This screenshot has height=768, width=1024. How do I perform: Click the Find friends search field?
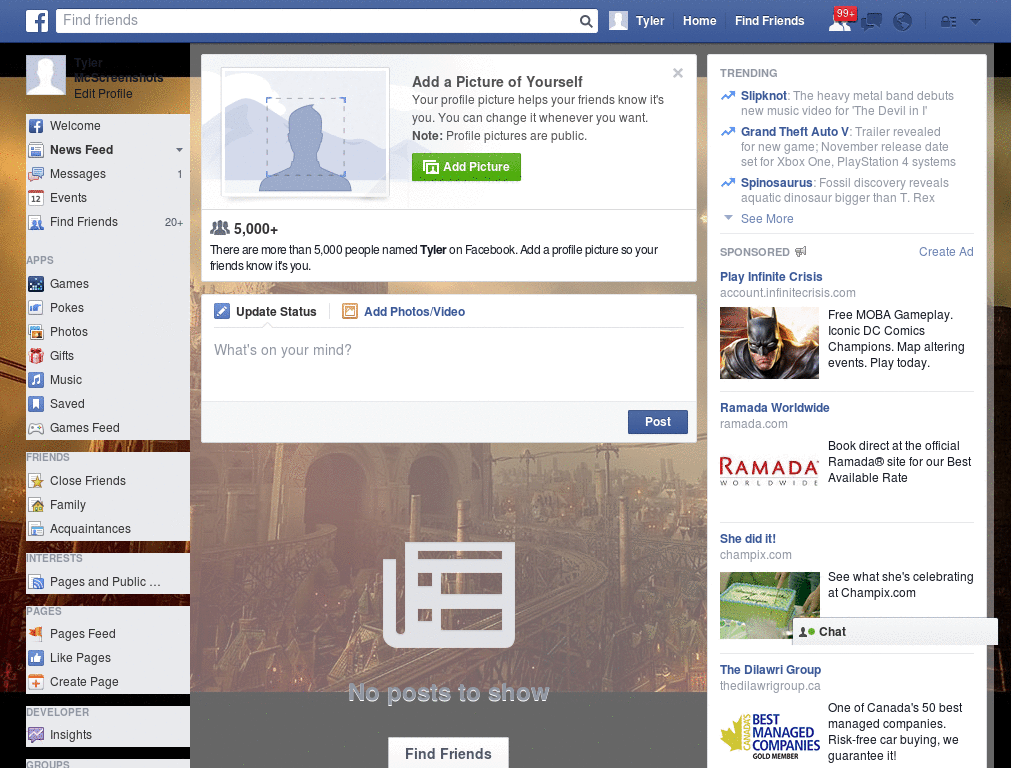click(318, 21)
